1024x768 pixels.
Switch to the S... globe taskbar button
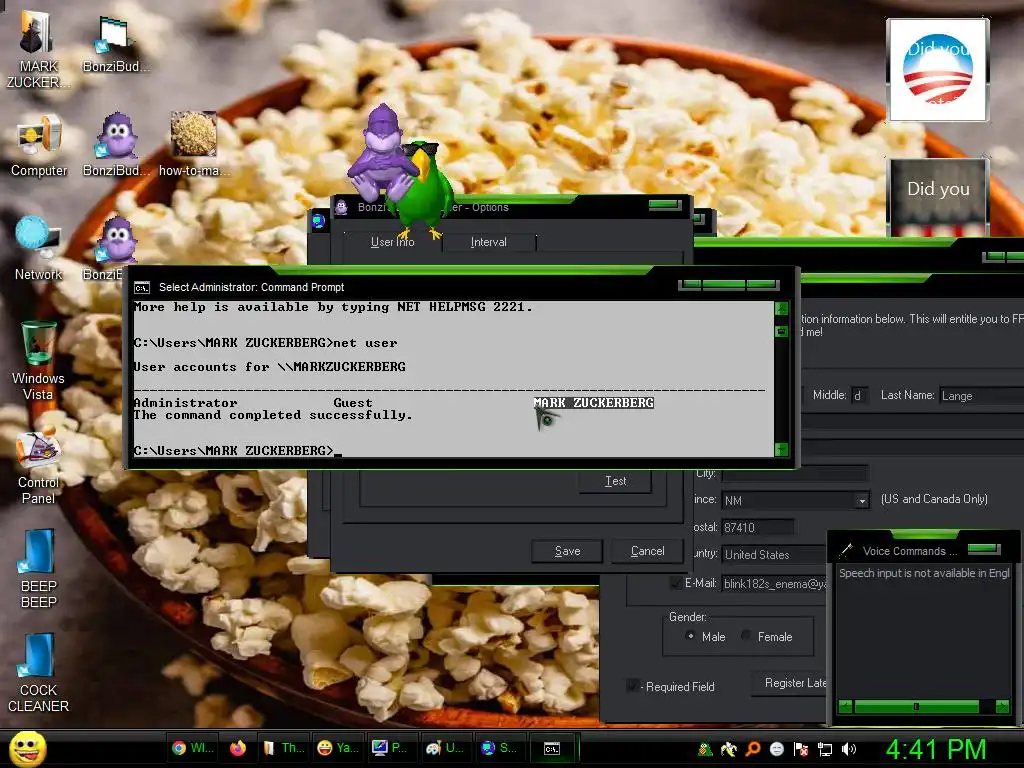[x=499, y=748]
